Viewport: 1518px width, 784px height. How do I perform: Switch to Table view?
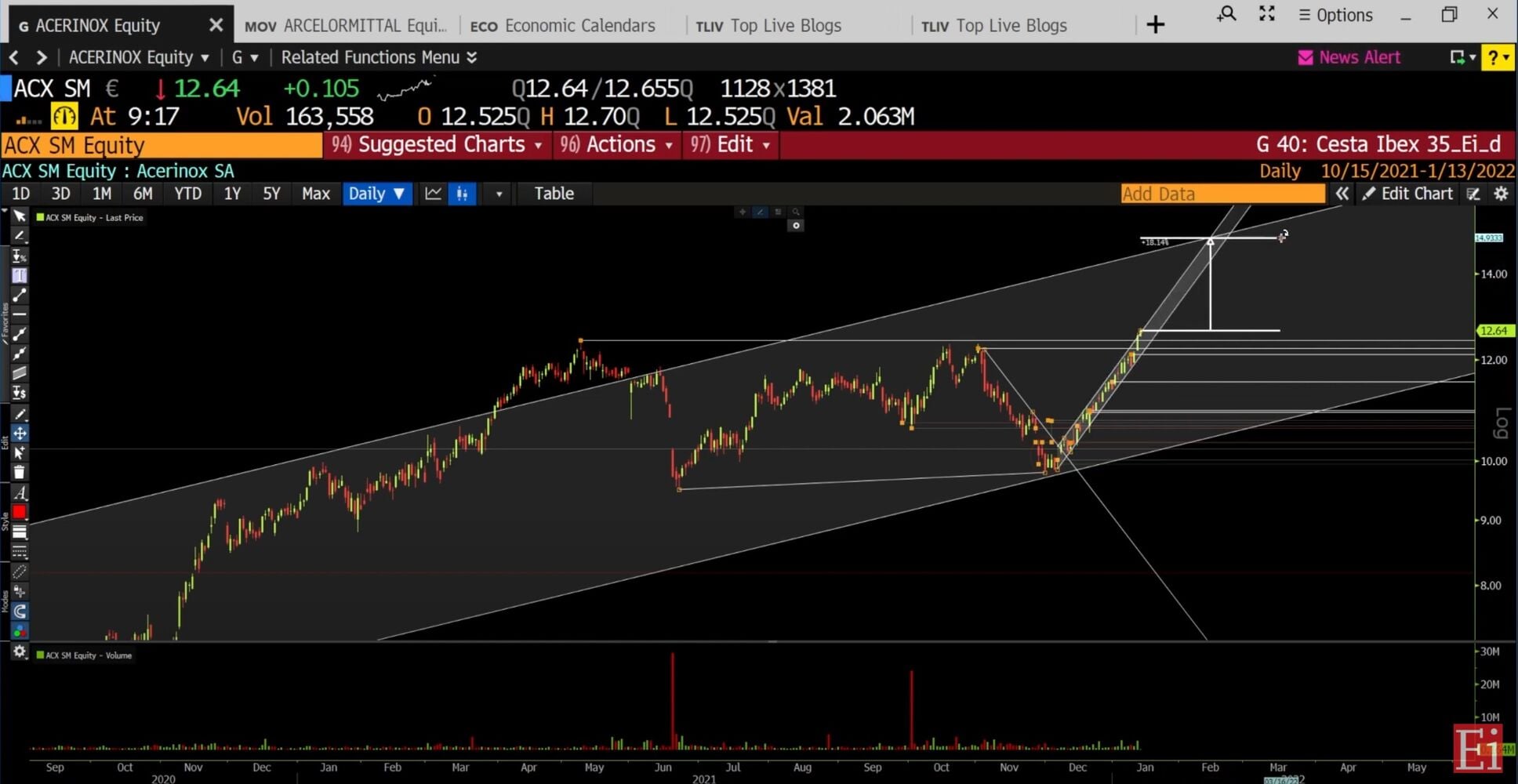point(554,194)
